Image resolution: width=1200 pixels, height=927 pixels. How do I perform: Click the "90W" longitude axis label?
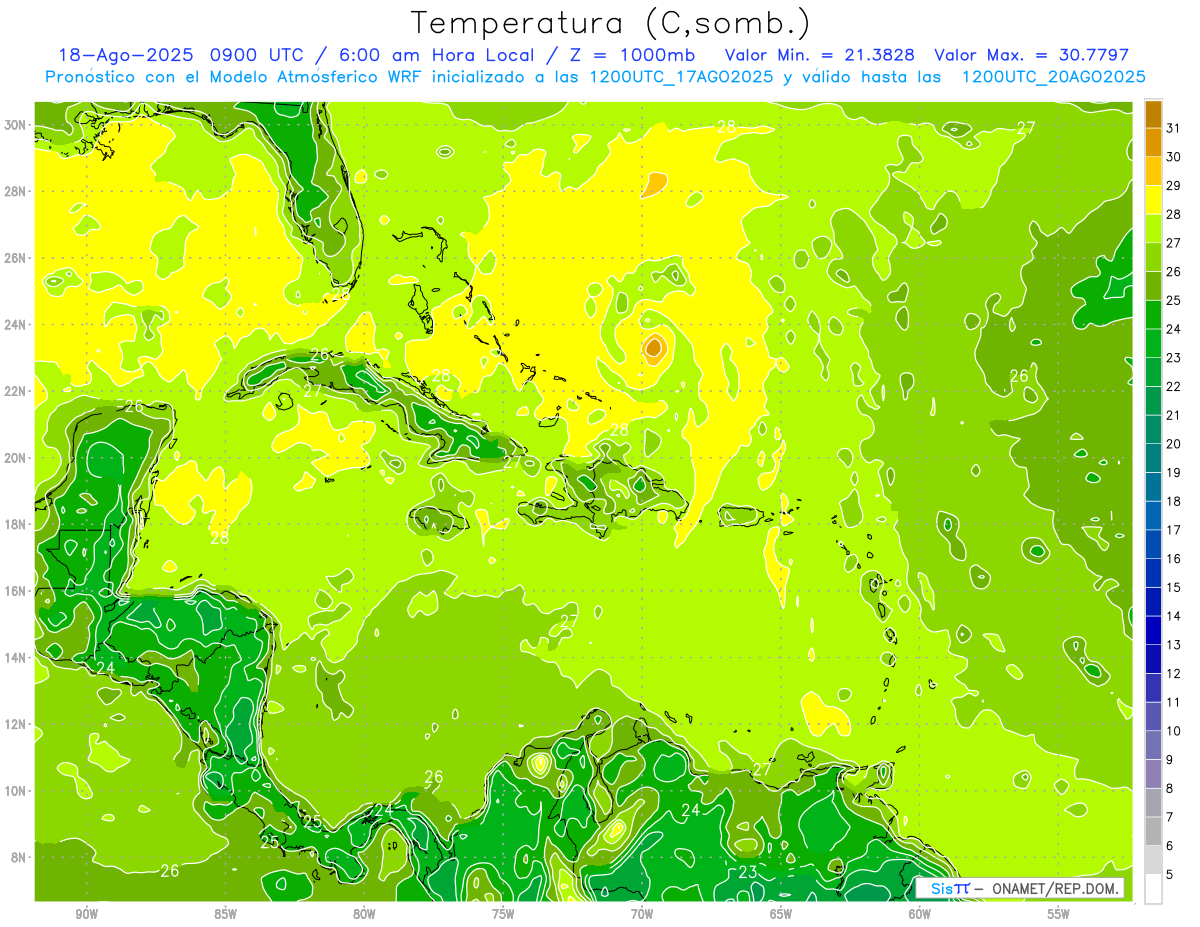87,914
